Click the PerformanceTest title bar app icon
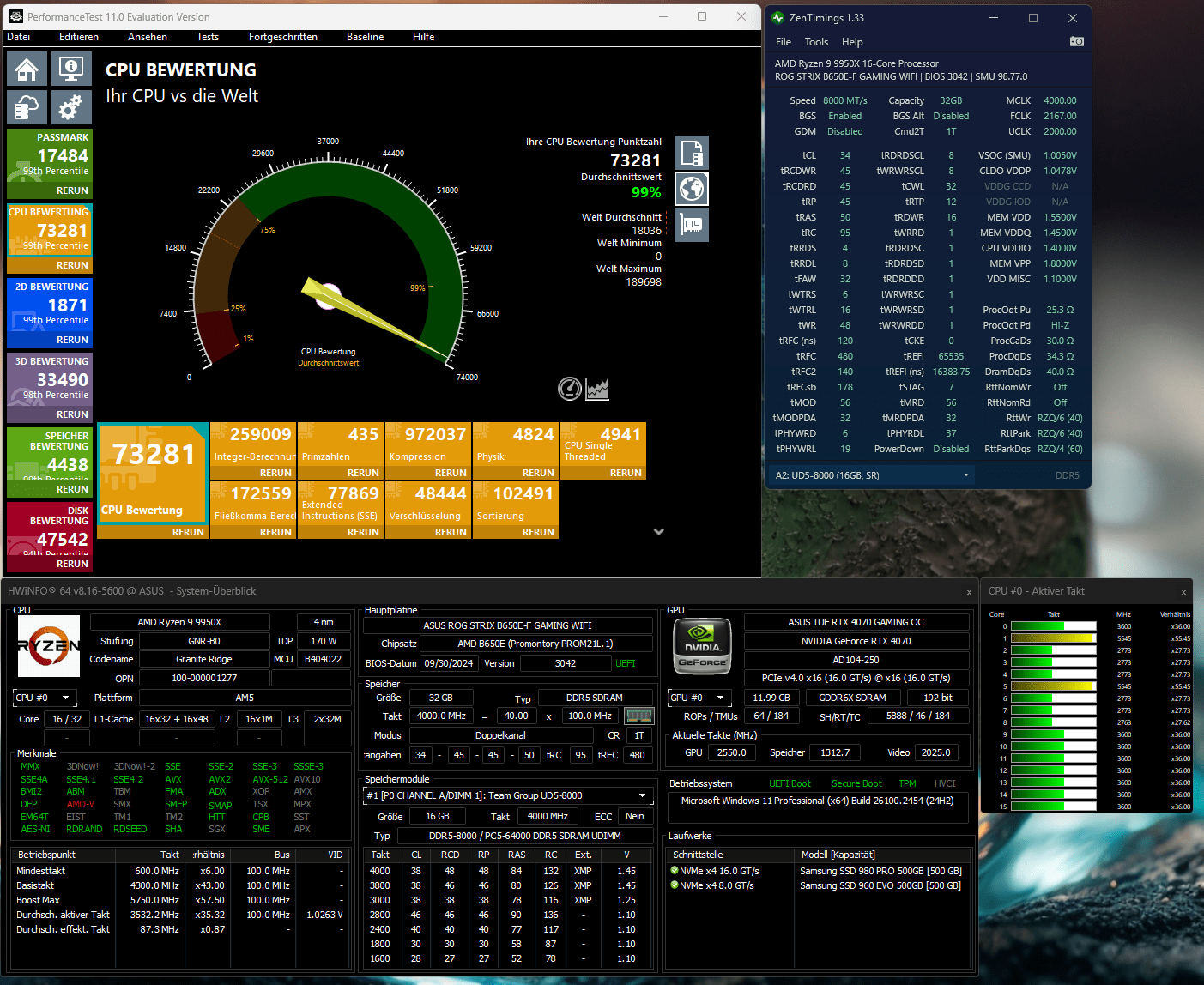This screenshot has width=1204, height=985. click(x=15, y=16)
